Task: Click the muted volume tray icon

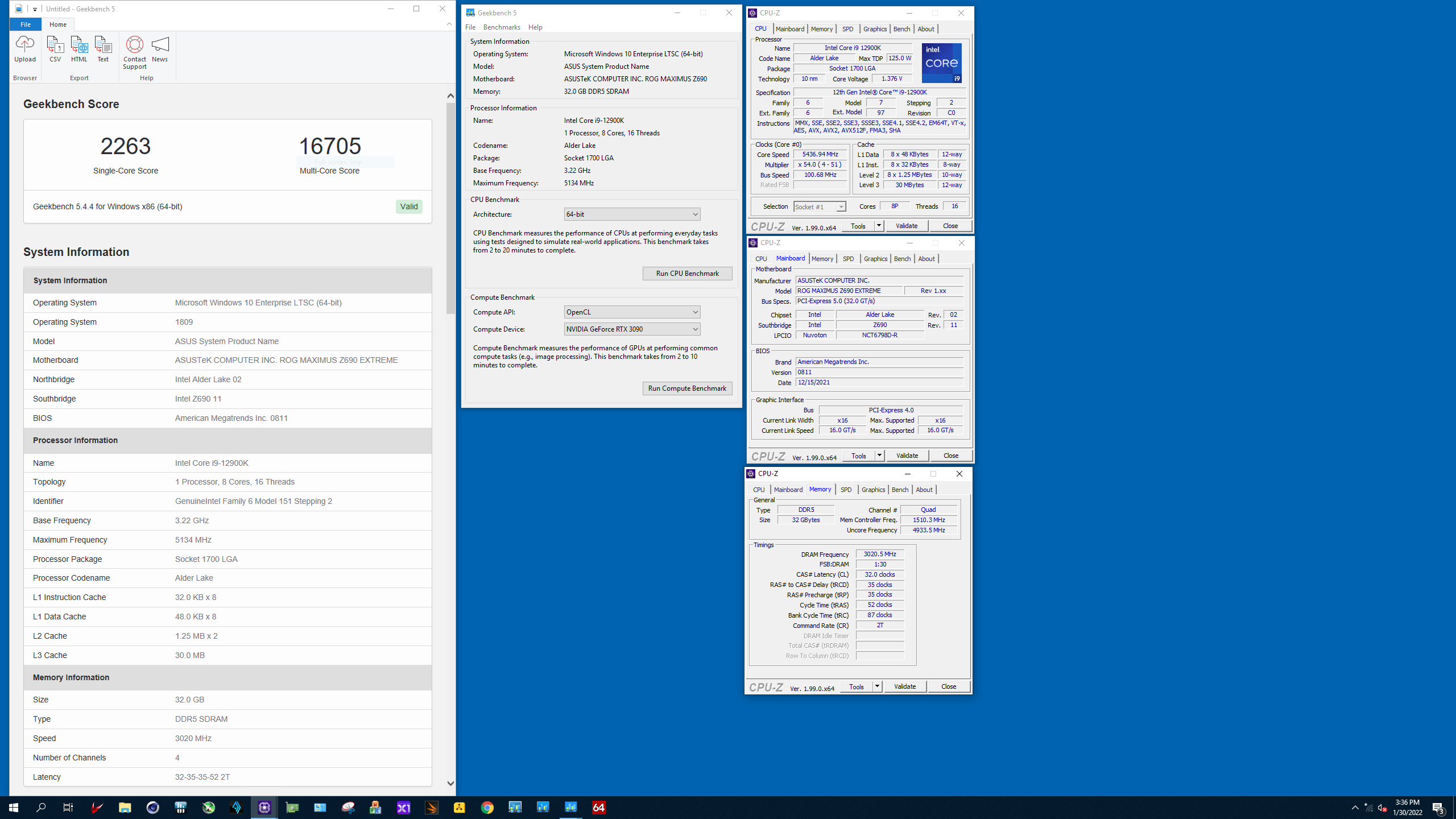Action: [1382, 808]
